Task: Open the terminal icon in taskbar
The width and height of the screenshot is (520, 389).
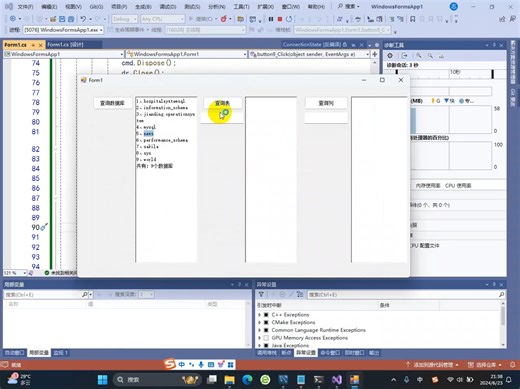Action: [318, 380]
